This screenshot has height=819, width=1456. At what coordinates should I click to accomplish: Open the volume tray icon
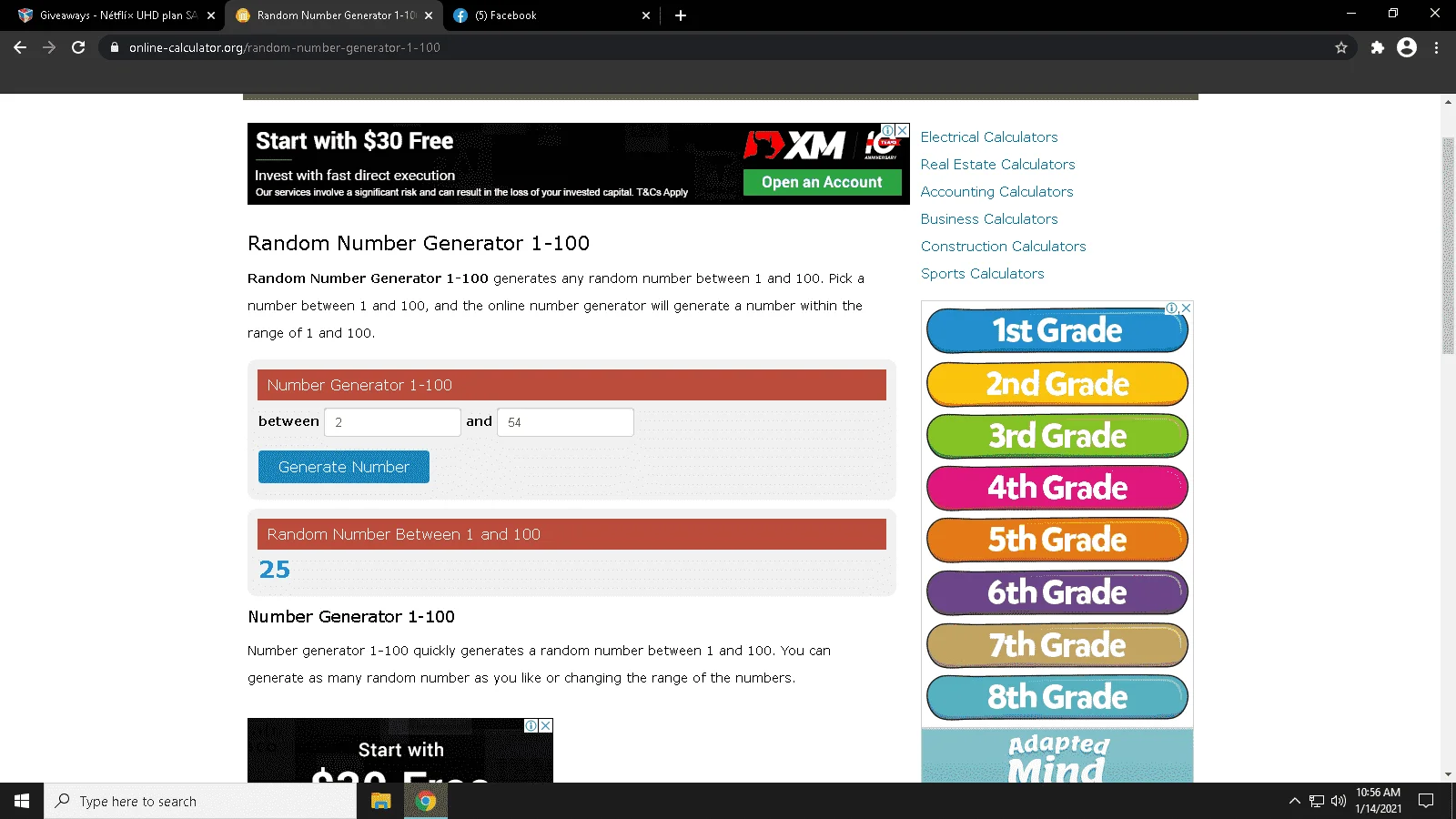1338,801
